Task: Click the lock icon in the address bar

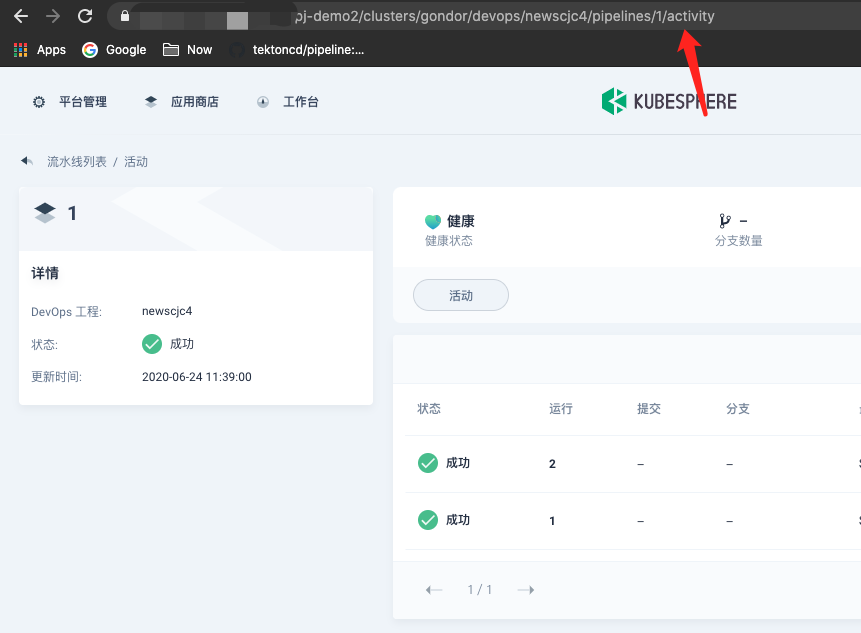Action: coord(125,16)
